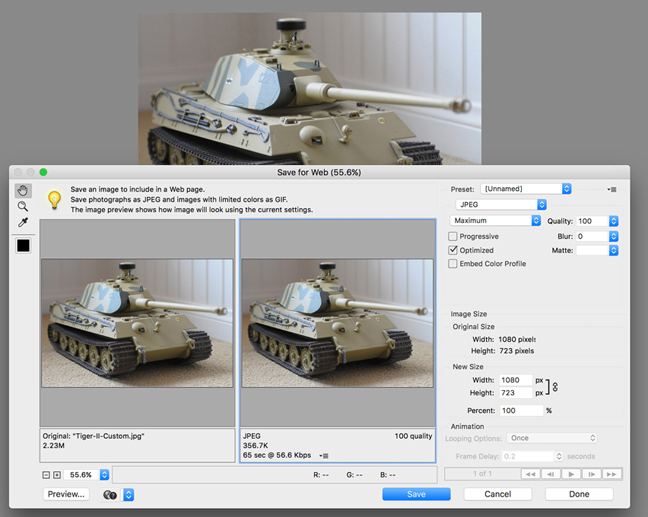Screen dimensions: 648x517
Task: Click the preview browser icon
Action: pyautogui.click(x=109, y=494)
